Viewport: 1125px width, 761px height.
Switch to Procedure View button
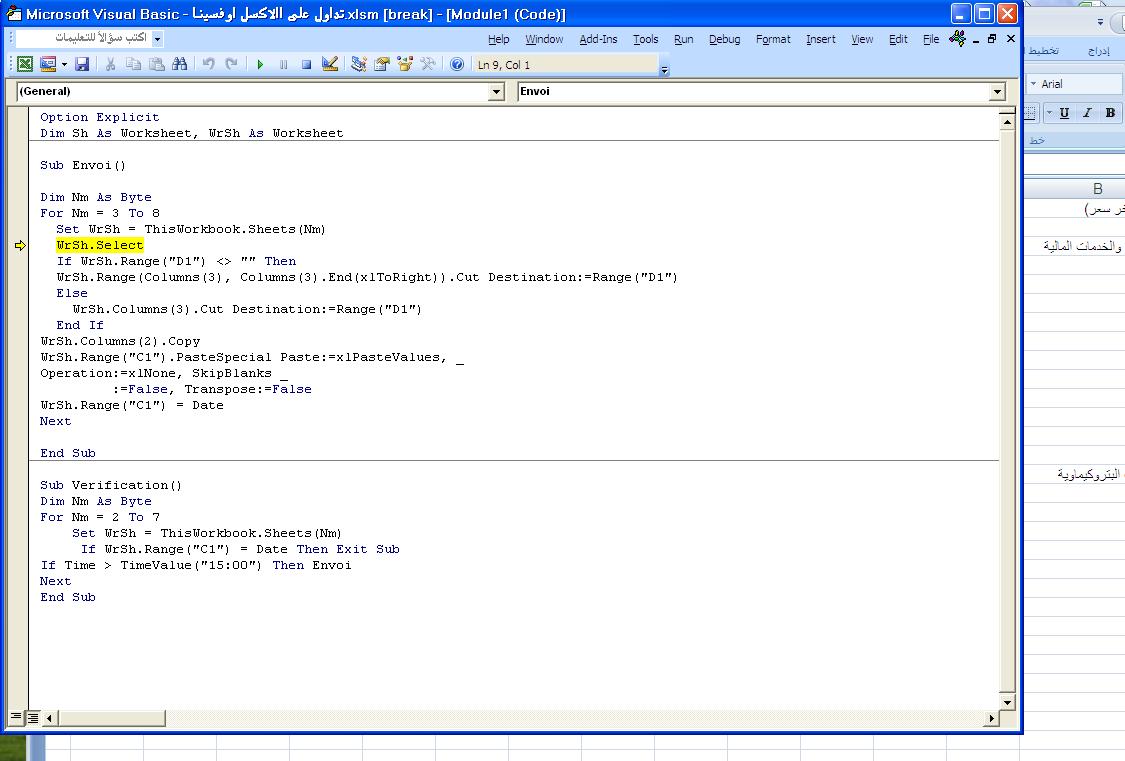(16, 717)
